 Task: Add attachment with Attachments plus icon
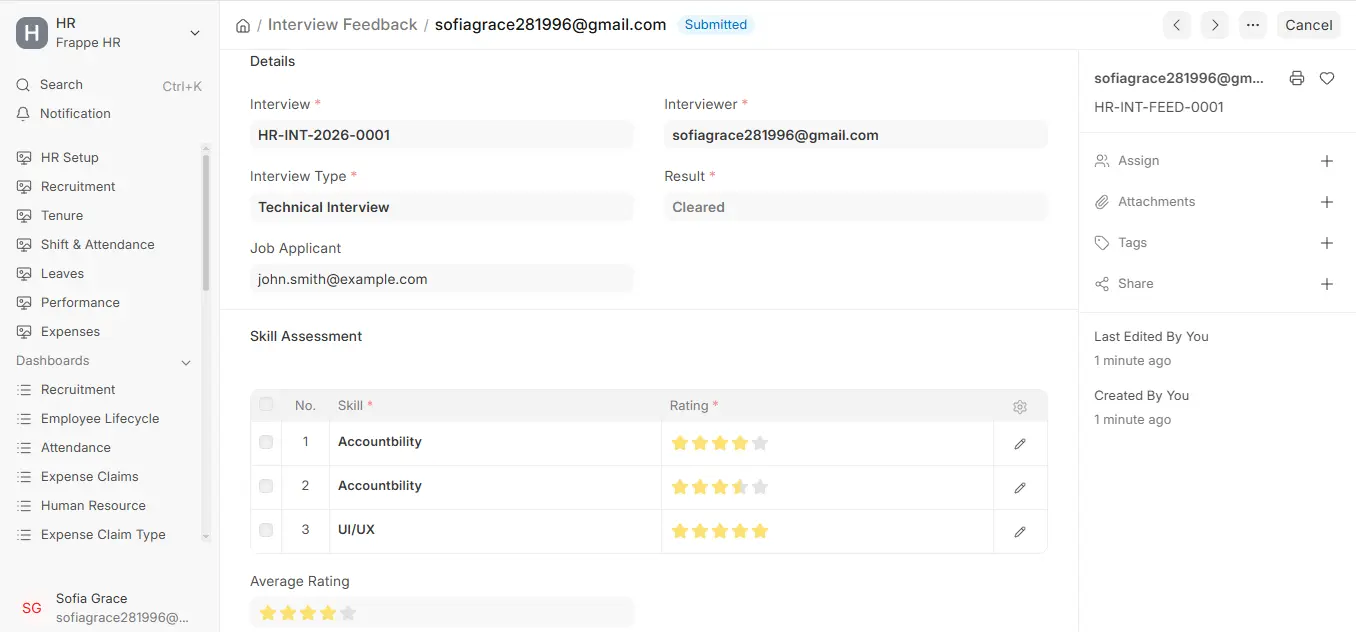[1327, 202]
